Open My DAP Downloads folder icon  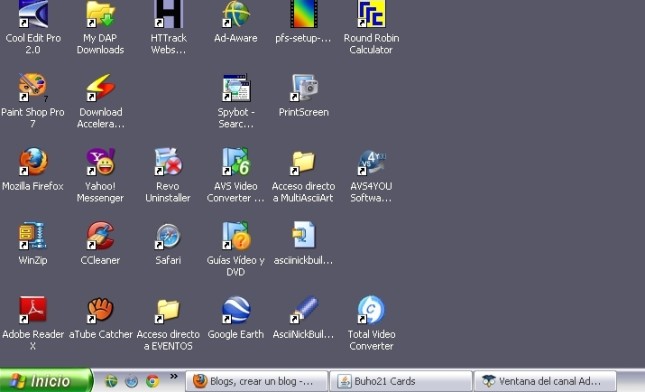100,14
